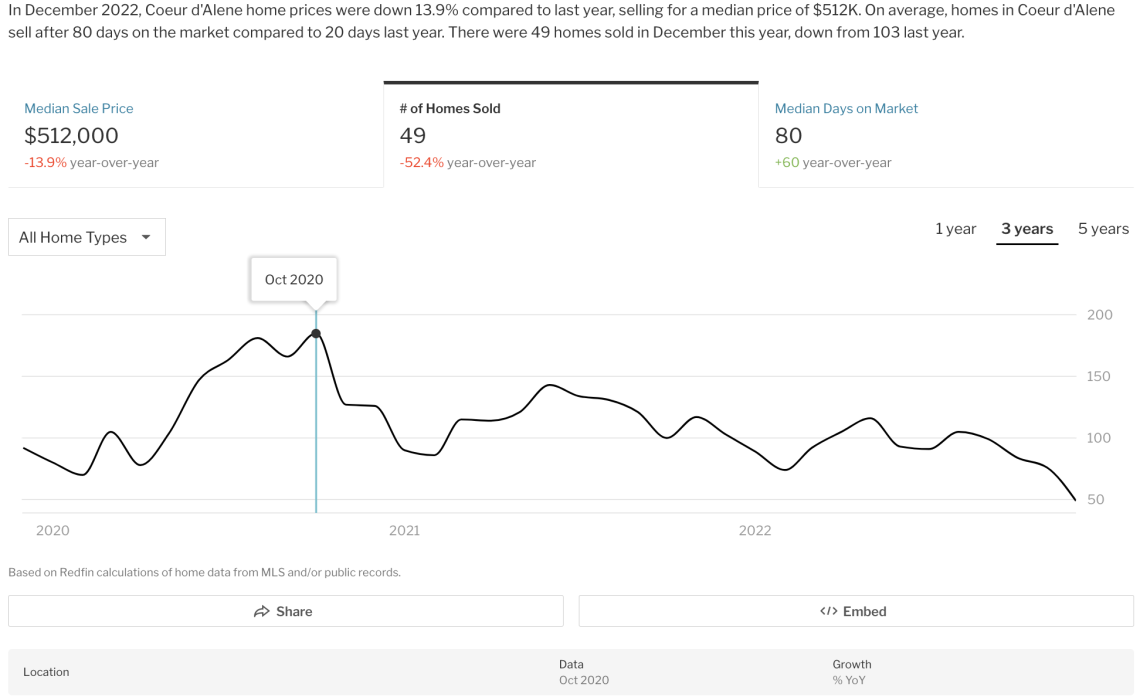
Task: Click the 2021 label on the x-axis
Action: click(404, 531)
